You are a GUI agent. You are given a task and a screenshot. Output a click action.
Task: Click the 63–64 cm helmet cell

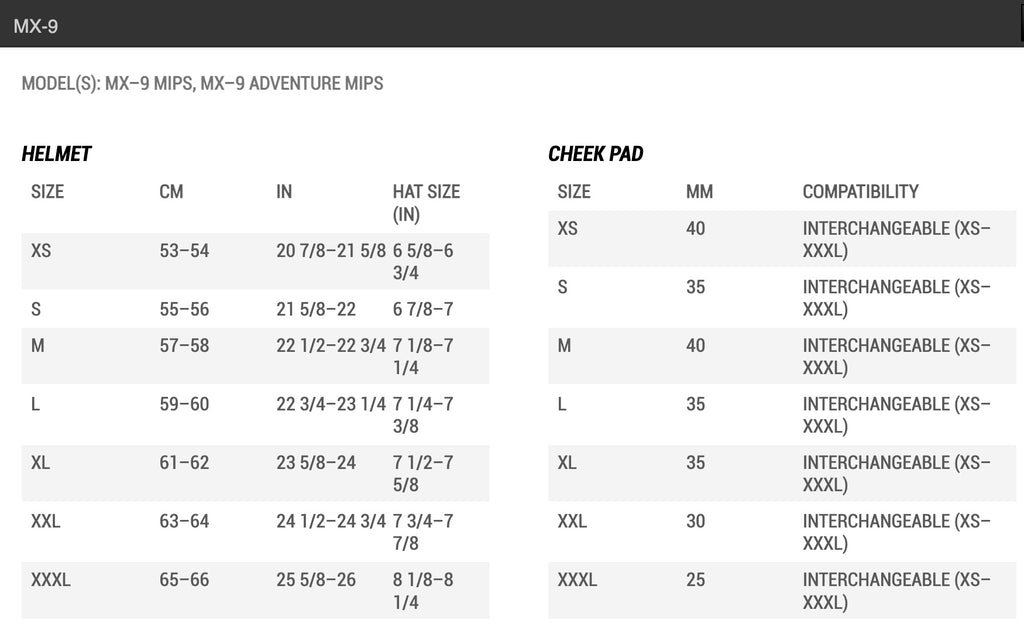(x=184, y=521)
